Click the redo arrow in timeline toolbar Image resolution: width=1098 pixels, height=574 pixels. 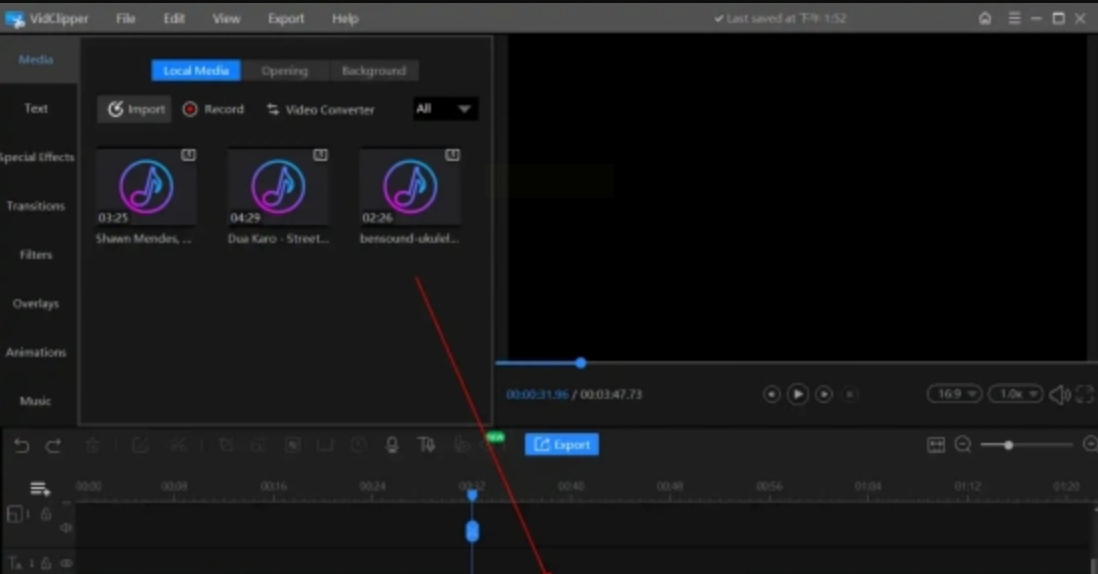[x=54, y=445]
